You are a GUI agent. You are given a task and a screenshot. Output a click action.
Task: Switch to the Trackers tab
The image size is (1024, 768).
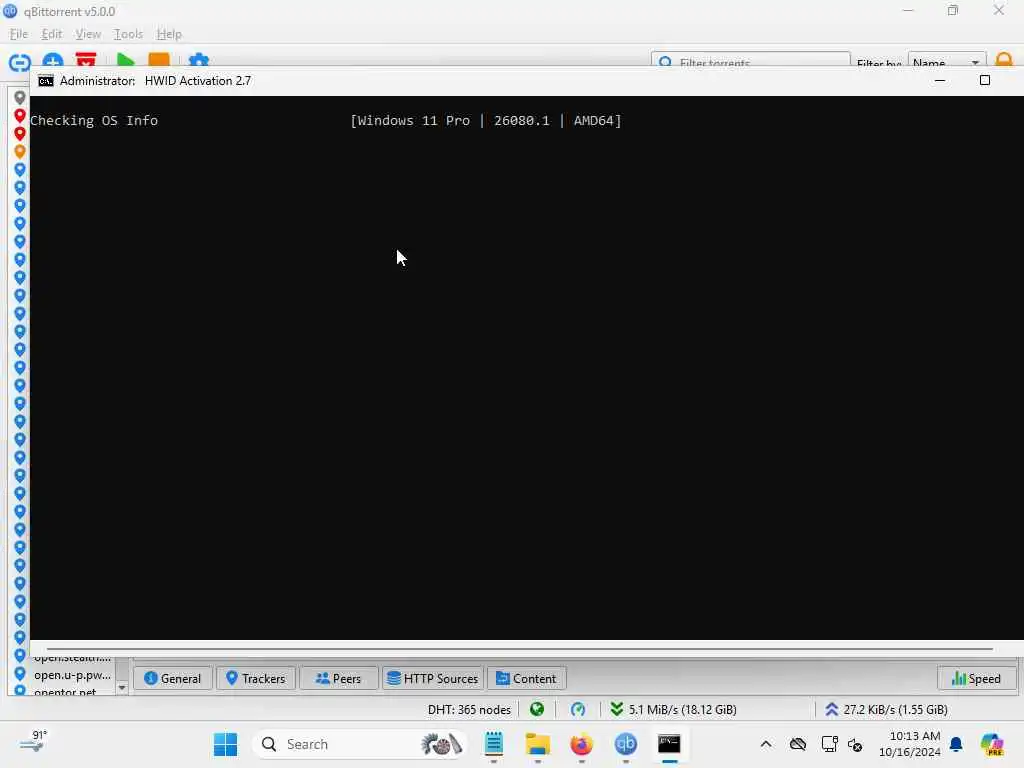pos(255,679)
